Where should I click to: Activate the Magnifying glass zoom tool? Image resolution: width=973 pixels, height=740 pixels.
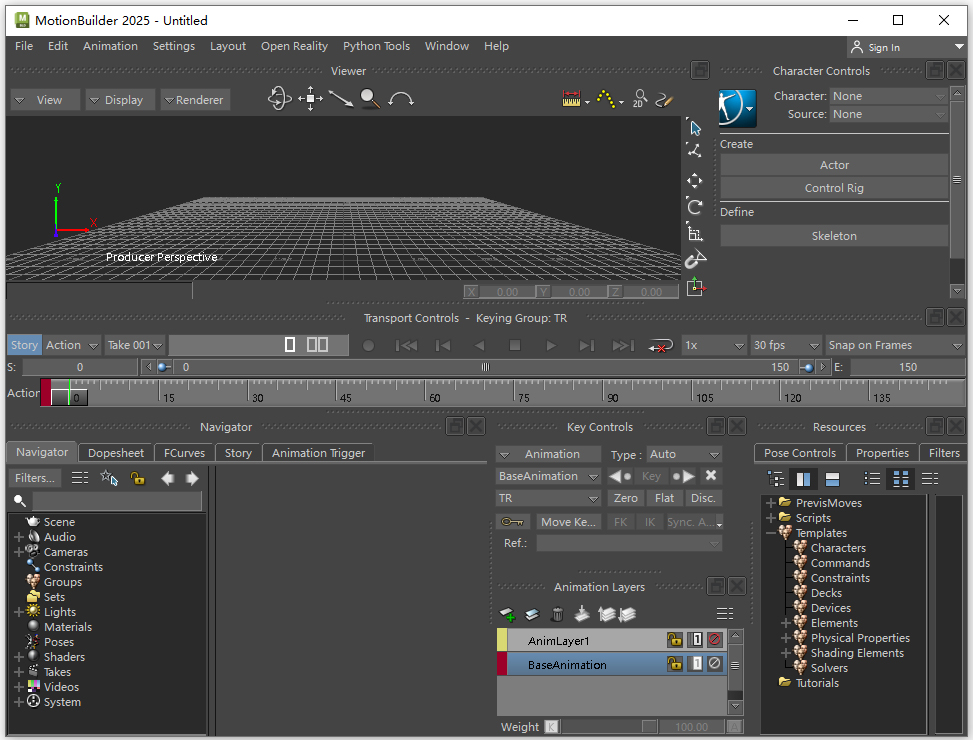pyautogui.click(x=369, y=98)
